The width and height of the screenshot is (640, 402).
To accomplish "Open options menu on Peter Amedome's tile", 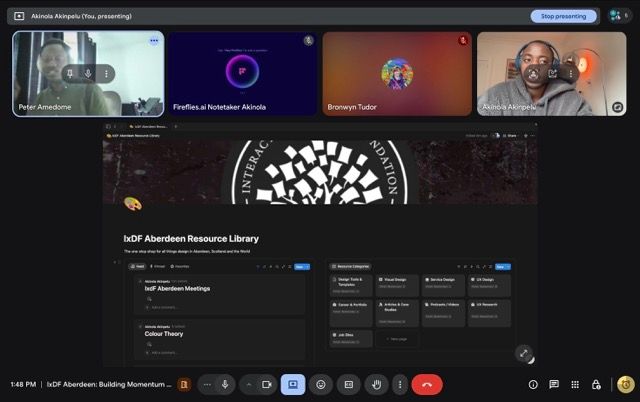I will point(154,41).
